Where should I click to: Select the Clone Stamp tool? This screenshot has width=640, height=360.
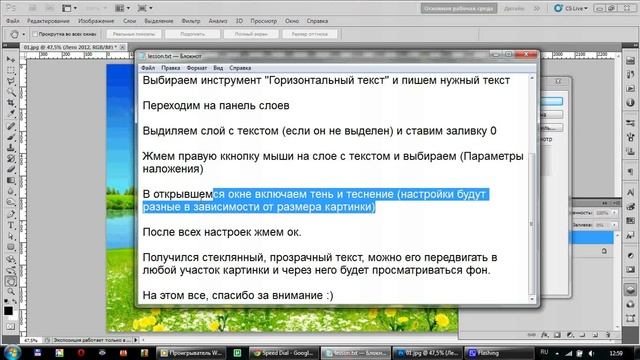(11, 148)
